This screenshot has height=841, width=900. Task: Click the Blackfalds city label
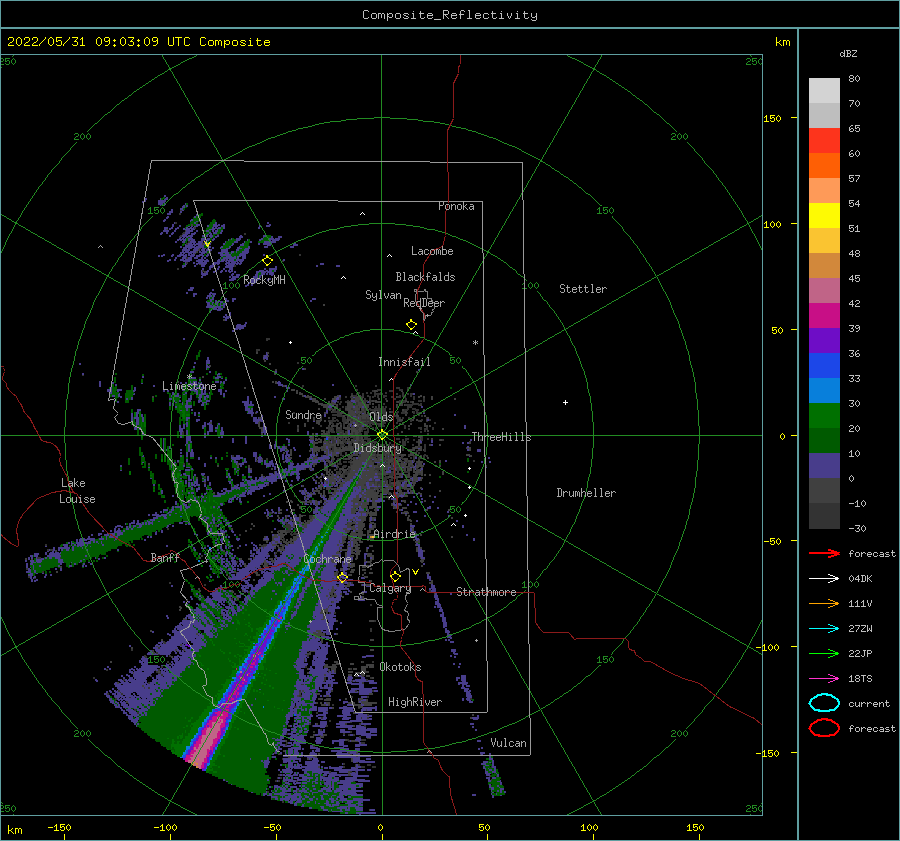[x=425, y=277]
